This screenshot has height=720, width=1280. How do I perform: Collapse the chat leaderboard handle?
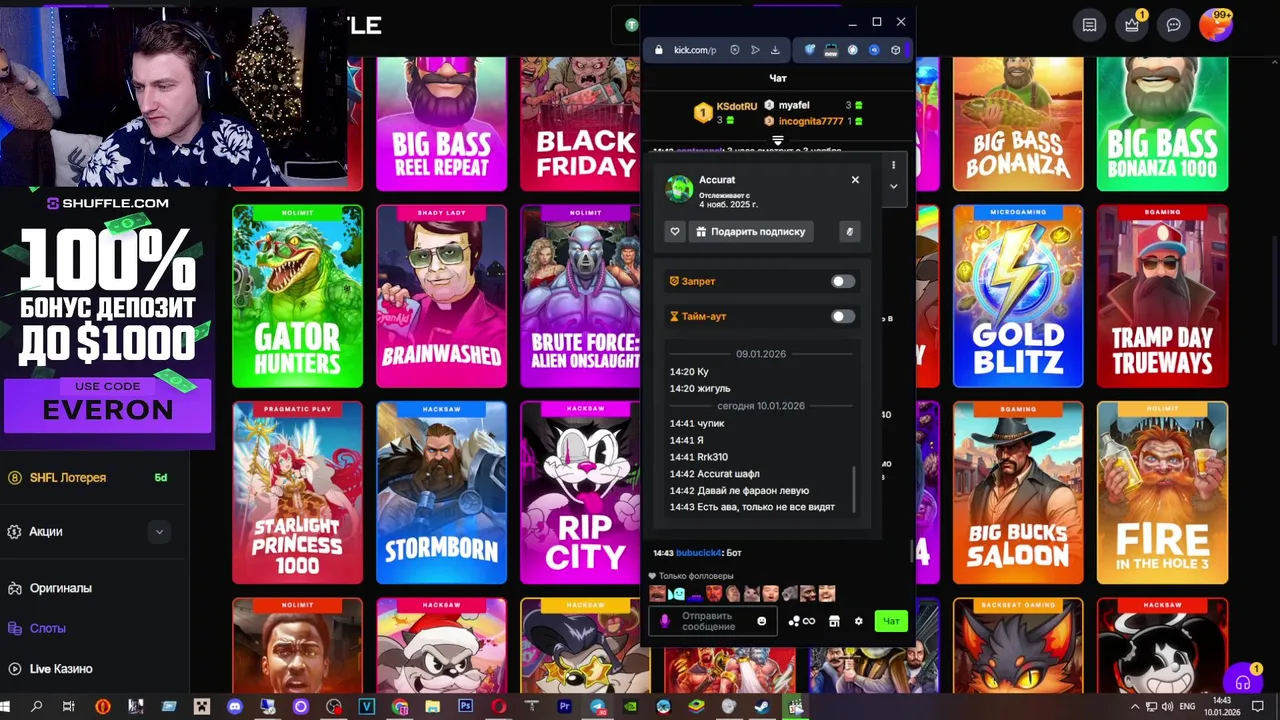point(778,140)
